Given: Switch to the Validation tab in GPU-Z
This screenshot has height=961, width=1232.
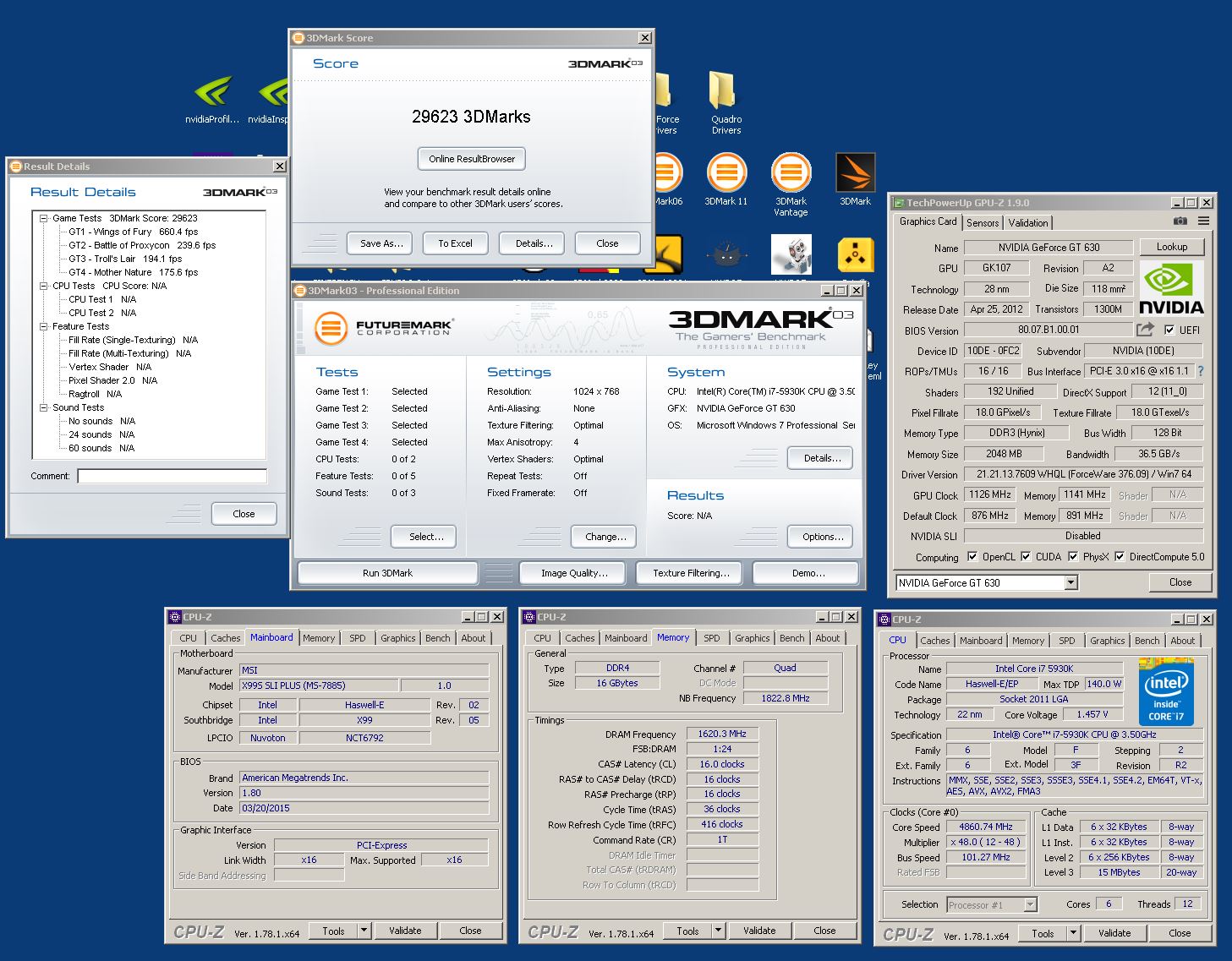Looking at the screenshot, I should [x=1028, y=222].
